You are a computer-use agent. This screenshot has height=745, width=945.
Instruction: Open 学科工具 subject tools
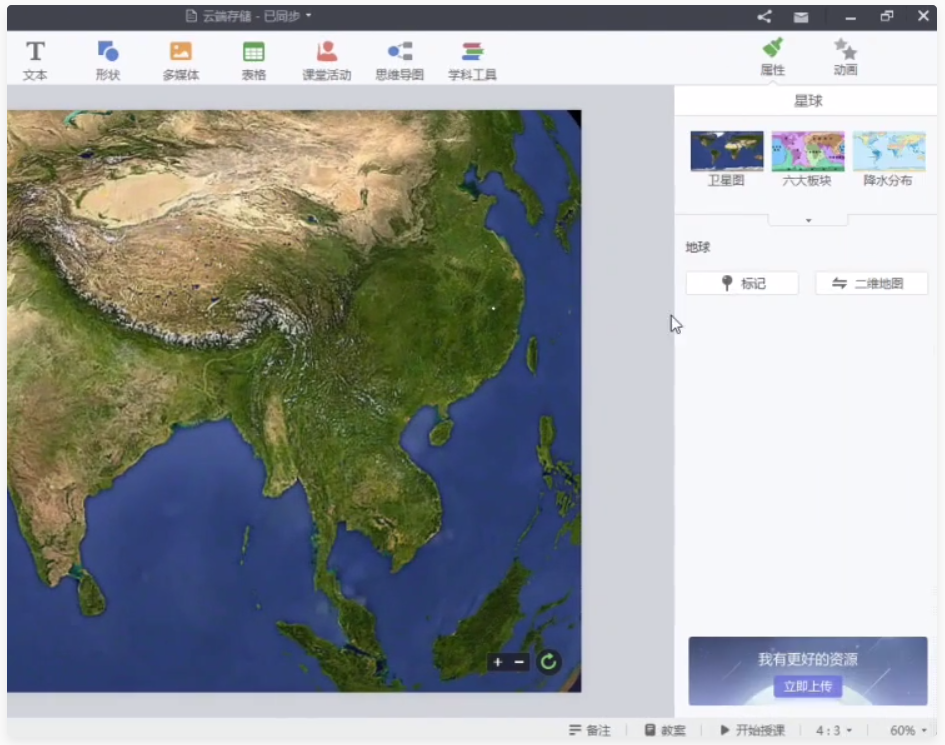pyautogui.click(x=472, y=60)
